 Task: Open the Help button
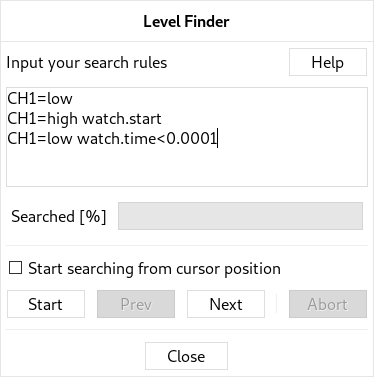click(328, 62)
